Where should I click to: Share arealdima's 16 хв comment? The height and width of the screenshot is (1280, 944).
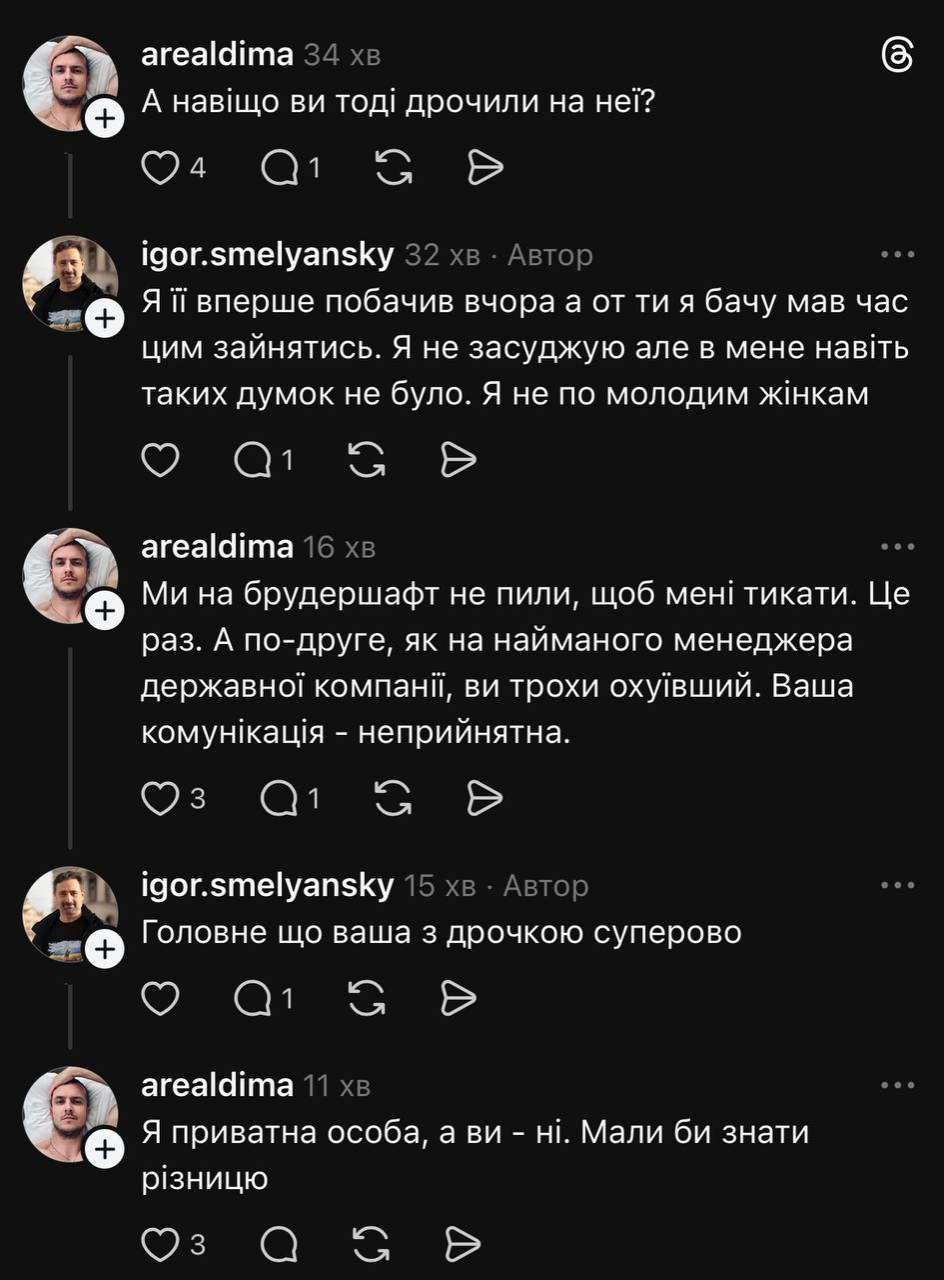[485, 797]
